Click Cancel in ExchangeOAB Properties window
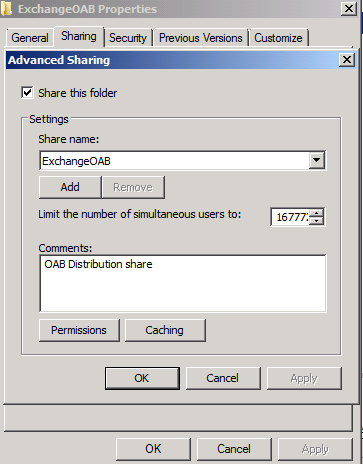 click(234, 449)
